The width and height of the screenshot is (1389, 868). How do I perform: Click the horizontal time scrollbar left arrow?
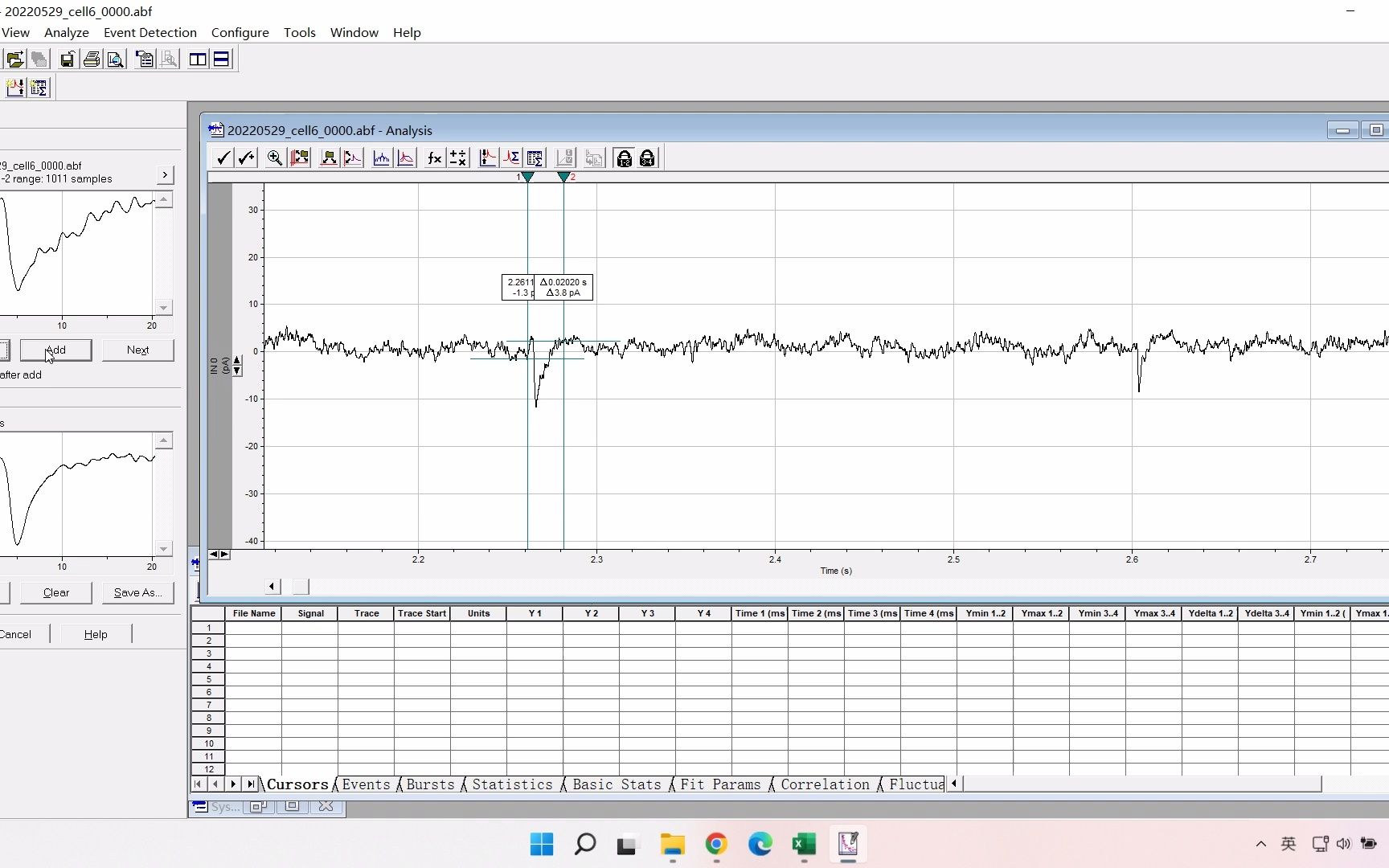coord(272,587)
